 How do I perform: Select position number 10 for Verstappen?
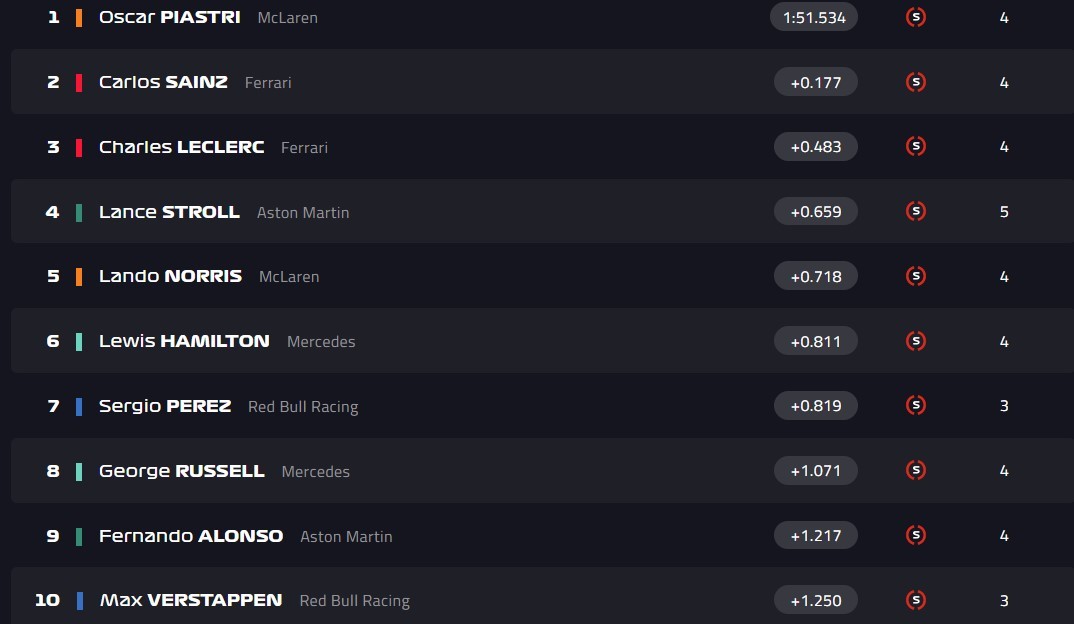pos(47,600)
